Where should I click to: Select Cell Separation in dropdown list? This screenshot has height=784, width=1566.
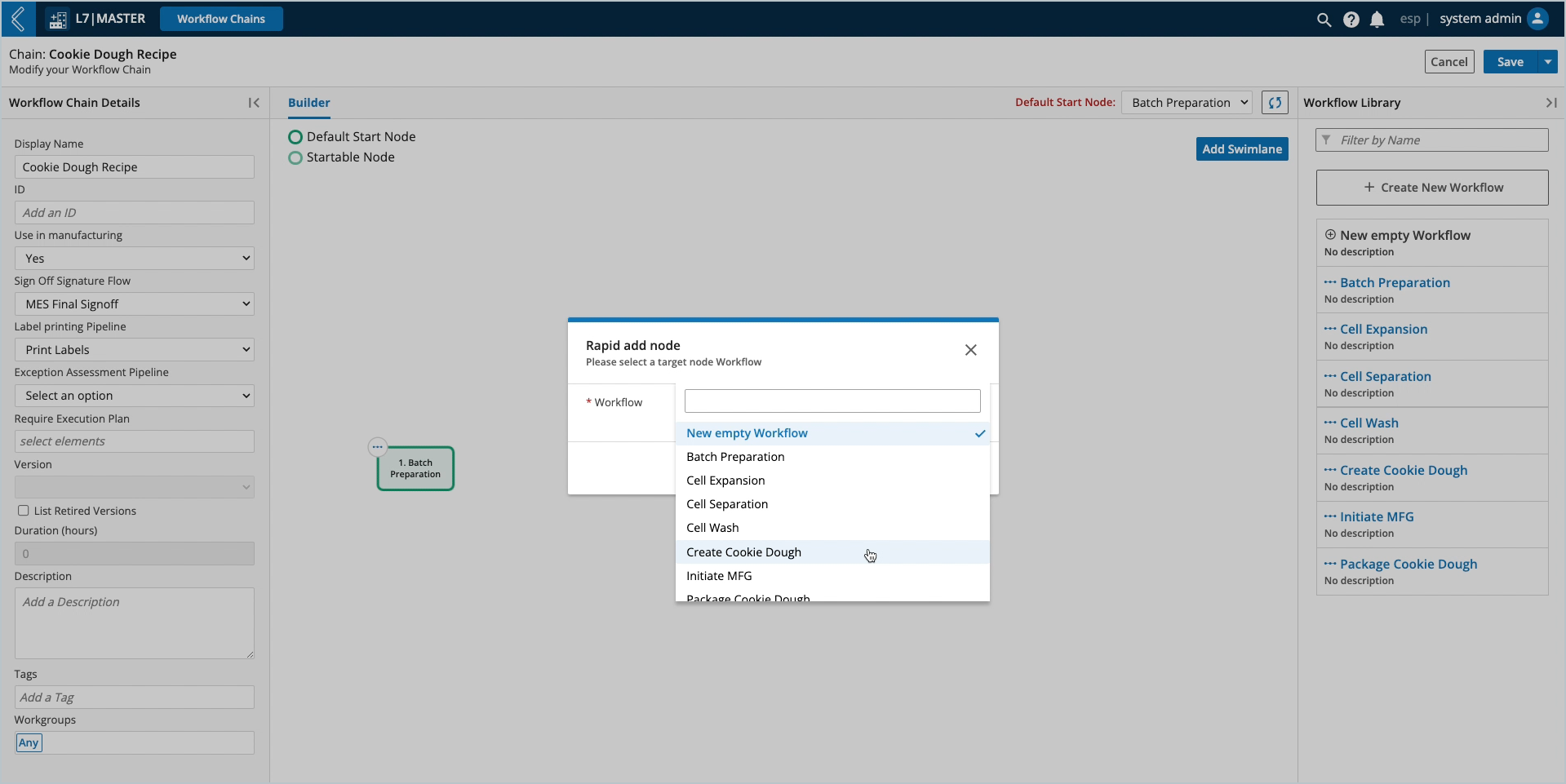(x=832, y=504)
